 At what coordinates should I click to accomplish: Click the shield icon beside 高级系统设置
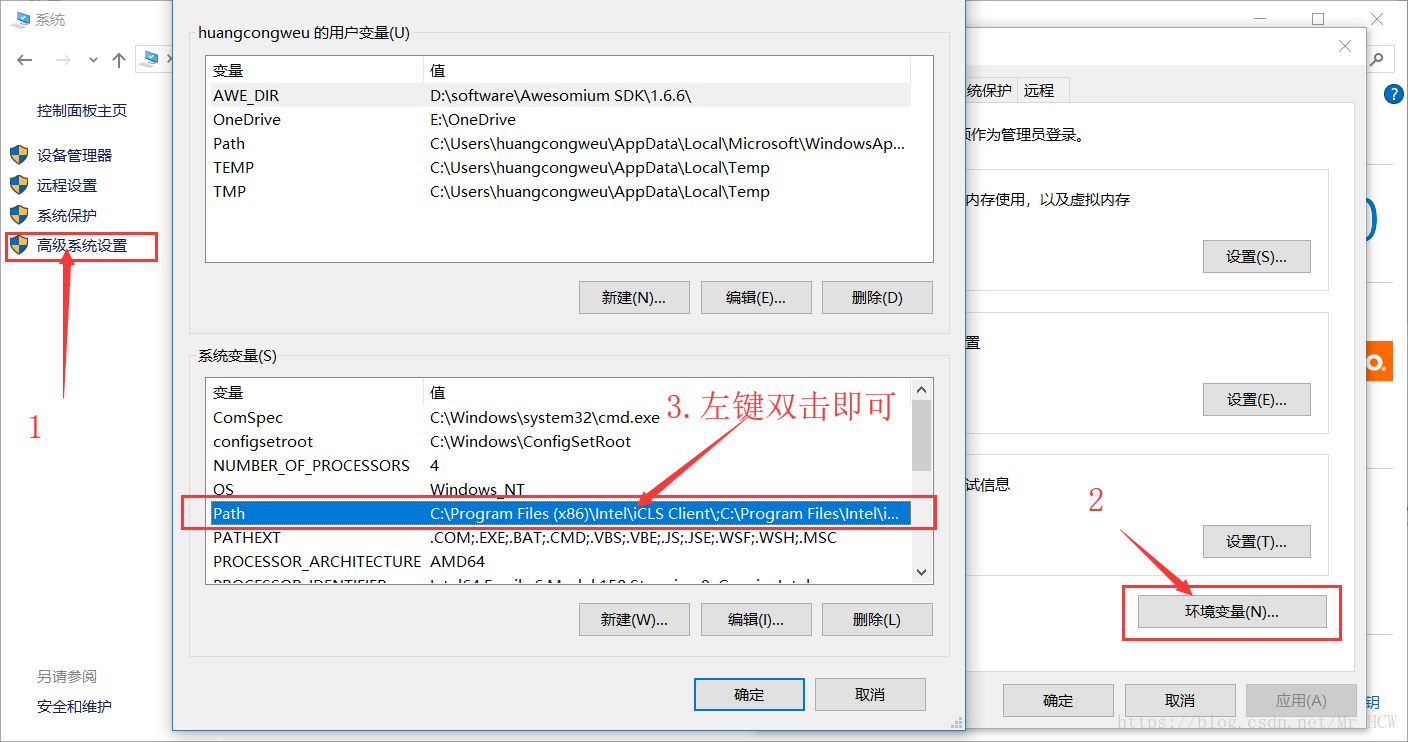pyautogui.click(x=19, y=245)
